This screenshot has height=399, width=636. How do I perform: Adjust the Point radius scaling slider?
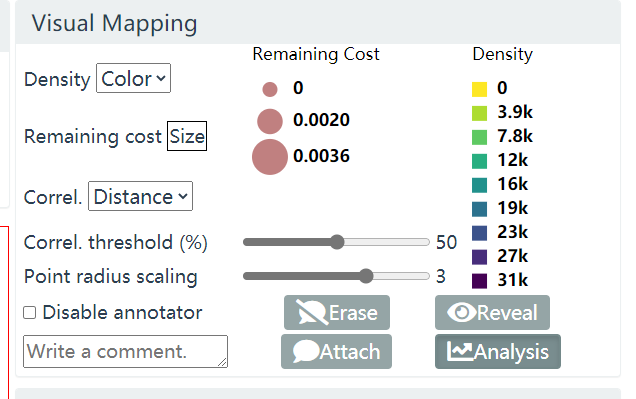[336, 276]
